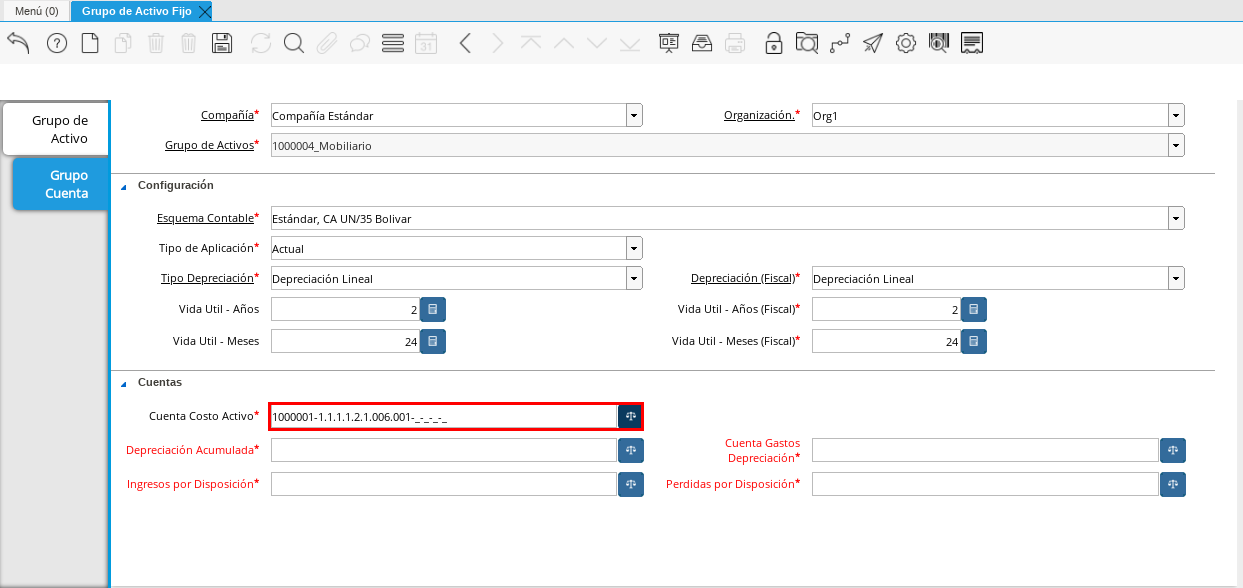Switch to the Menú (0) tab
Image resolution: width=1243 pixels, height=588 pixels.
36,11
